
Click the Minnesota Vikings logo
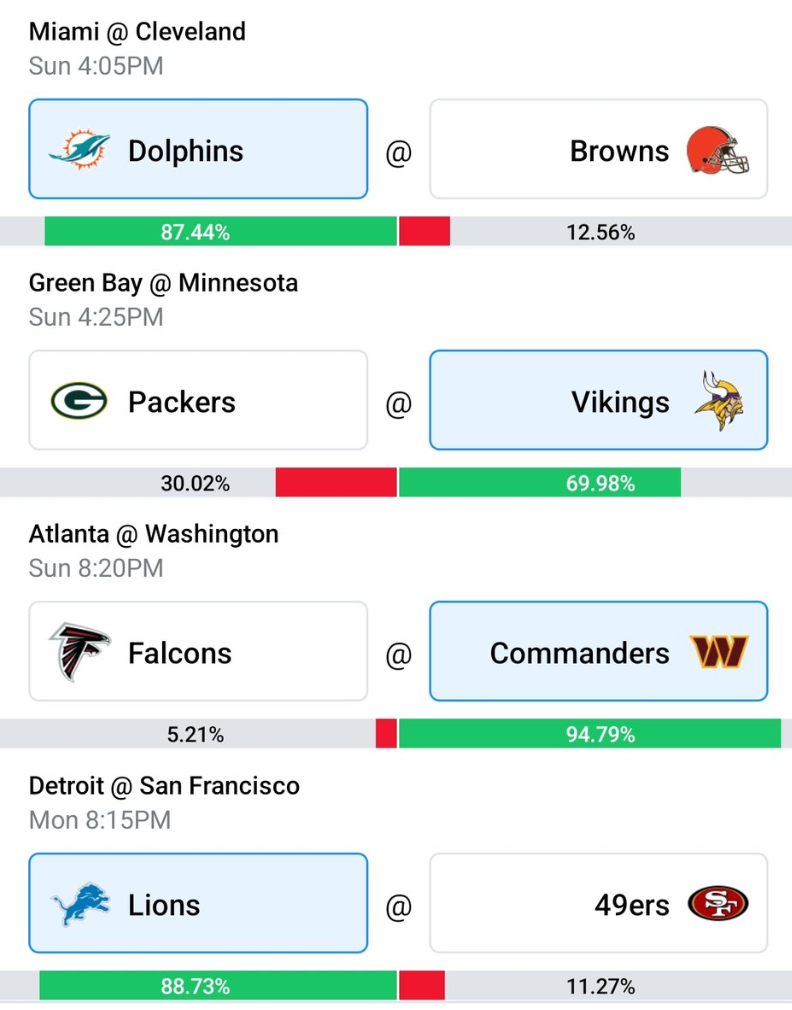[719, 401]
